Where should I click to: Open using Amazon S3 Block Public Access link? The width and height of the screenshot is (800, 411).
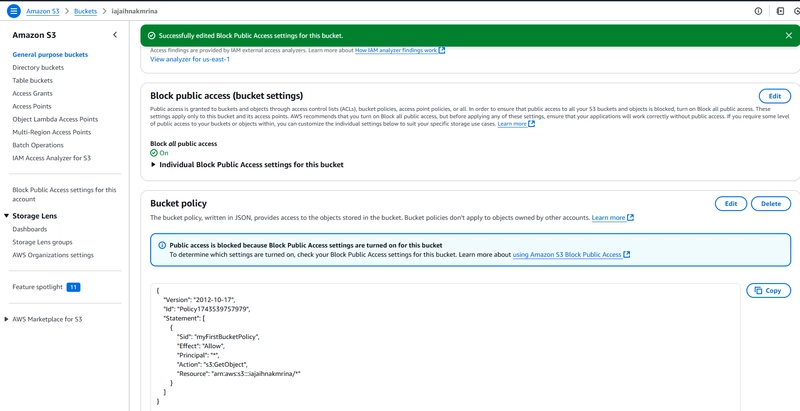coord(571,254)
